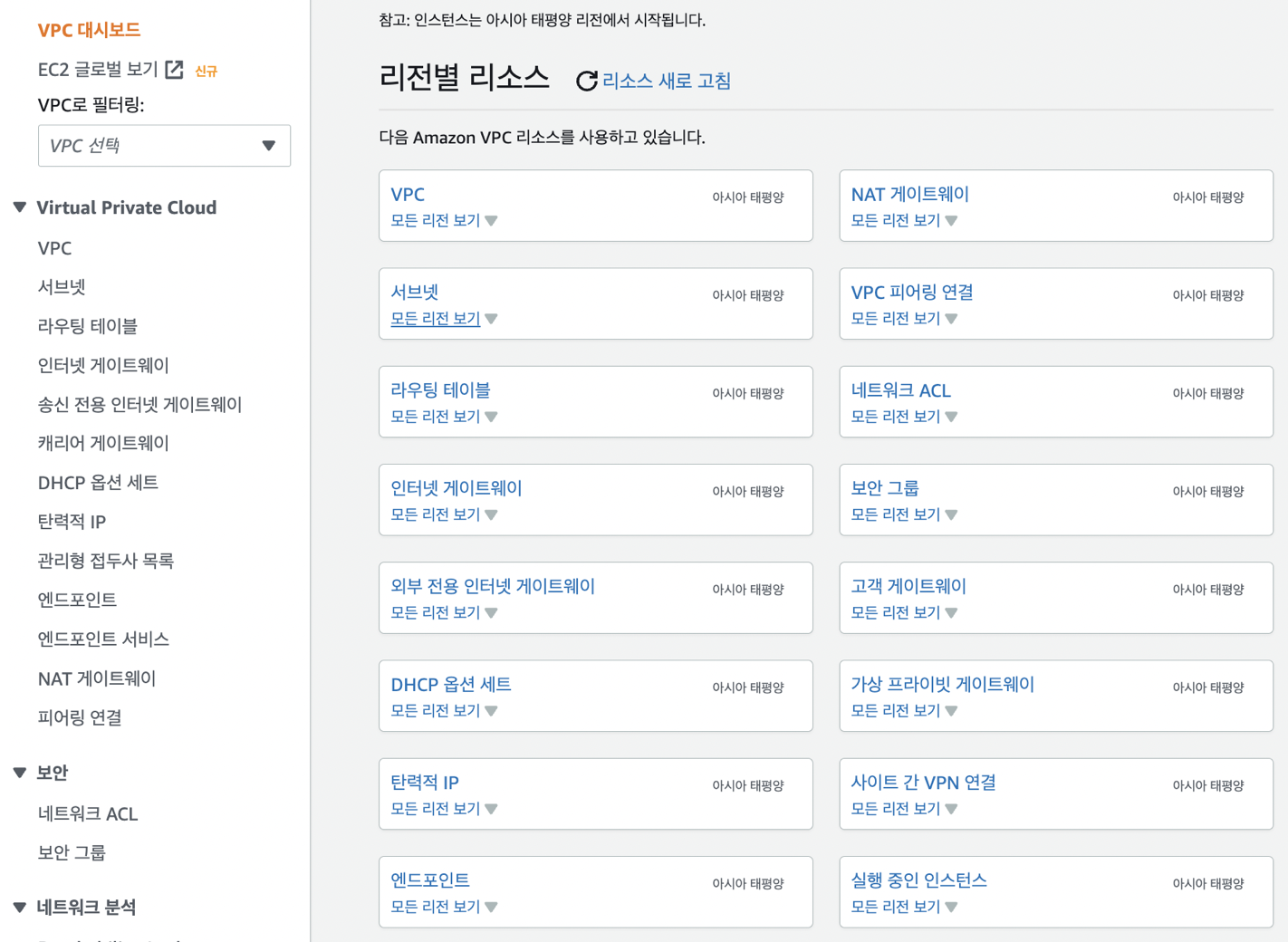Select 송신 전용 인터넷 게이트웨이 in sidebar
Screen dimensions: 1288x942
pyautogui.click(x=139, y=405)
